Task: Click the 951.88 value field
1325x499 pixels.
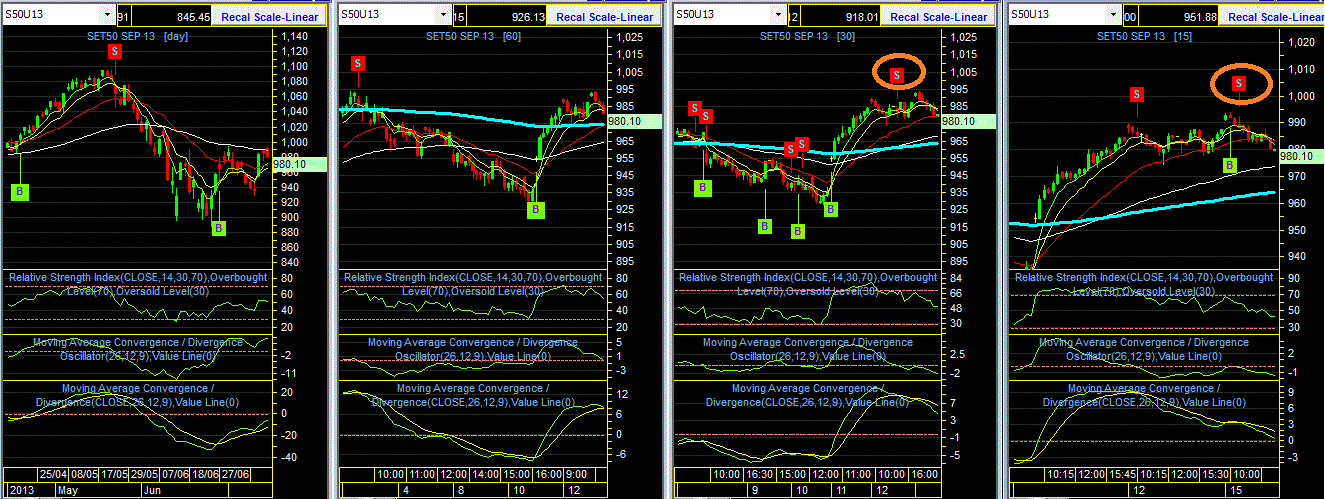Action: (x=1178, y=17)
